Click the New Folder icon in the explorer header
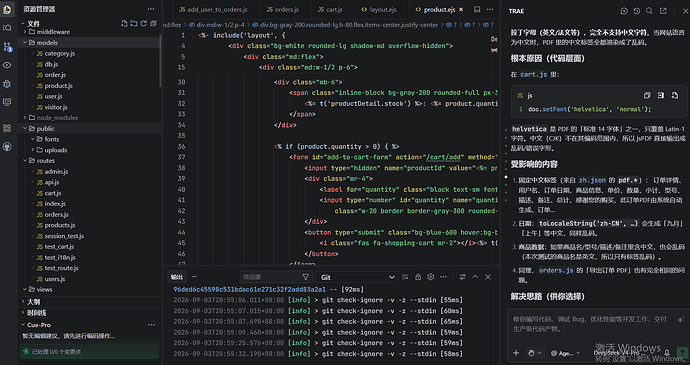690x365 pixels. coord(134,23)
